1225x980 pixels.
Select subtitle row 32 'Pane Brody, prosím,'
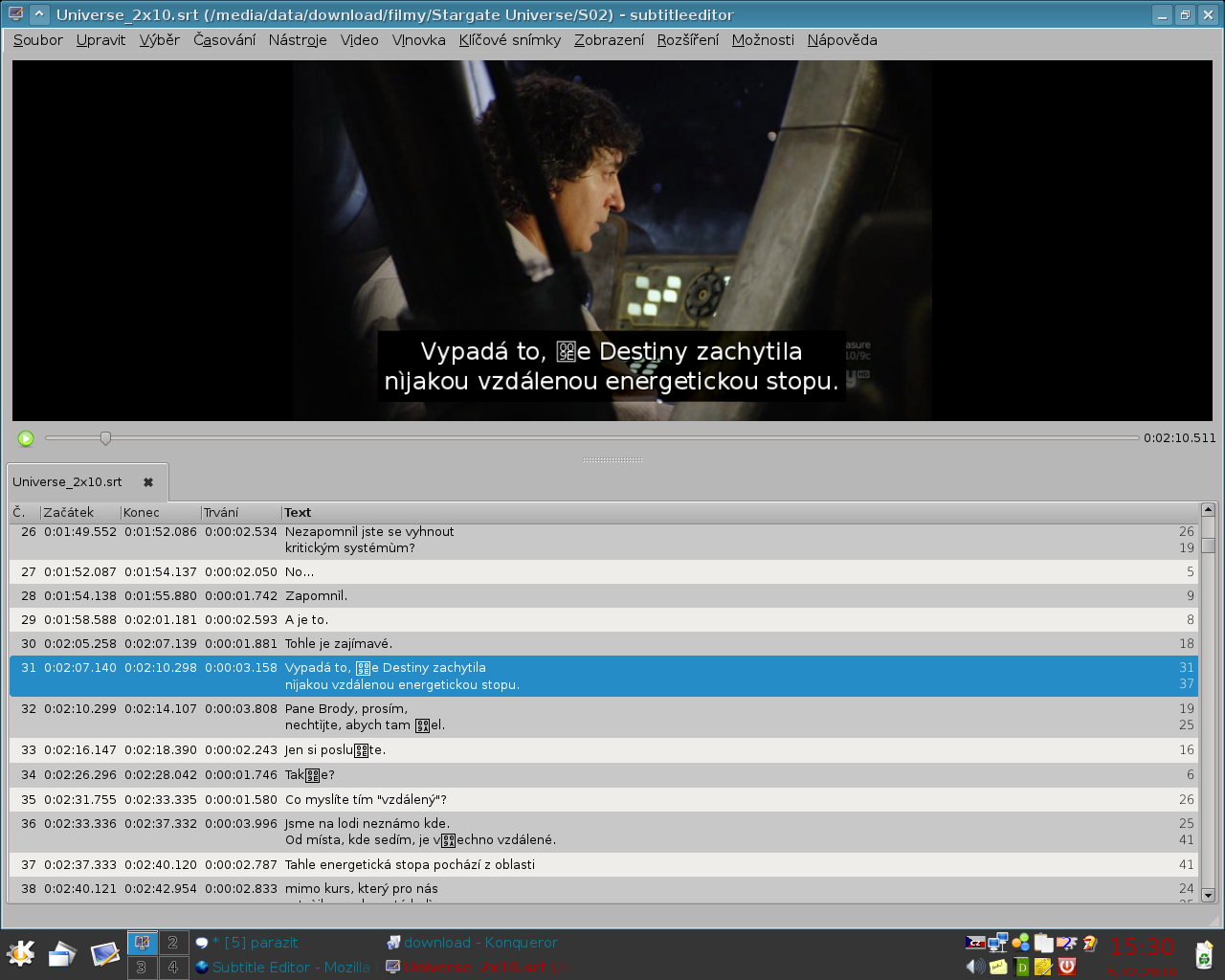click(x=603, y=717)
